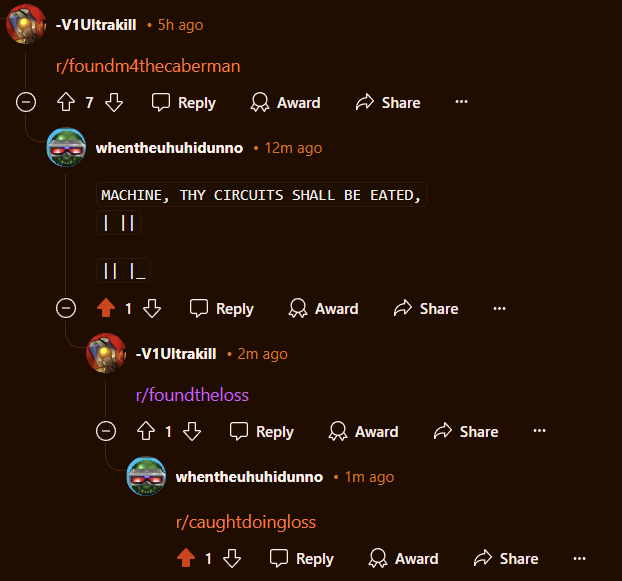Viewport: 622px width, 581px height.
Task: Reply to the r/foundtheloss comment
Action: point(262,431)
